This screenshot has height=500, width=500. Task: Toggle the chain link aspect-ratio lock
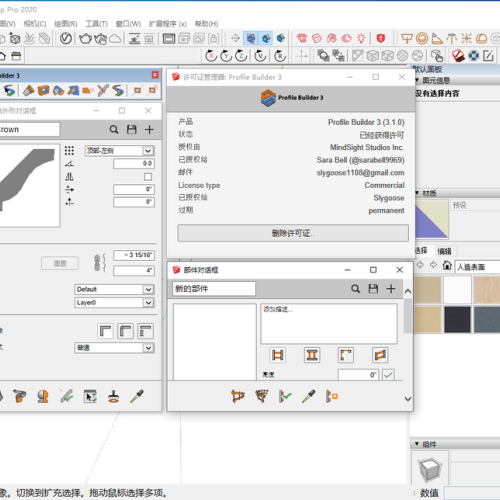[x=97, y=263]
